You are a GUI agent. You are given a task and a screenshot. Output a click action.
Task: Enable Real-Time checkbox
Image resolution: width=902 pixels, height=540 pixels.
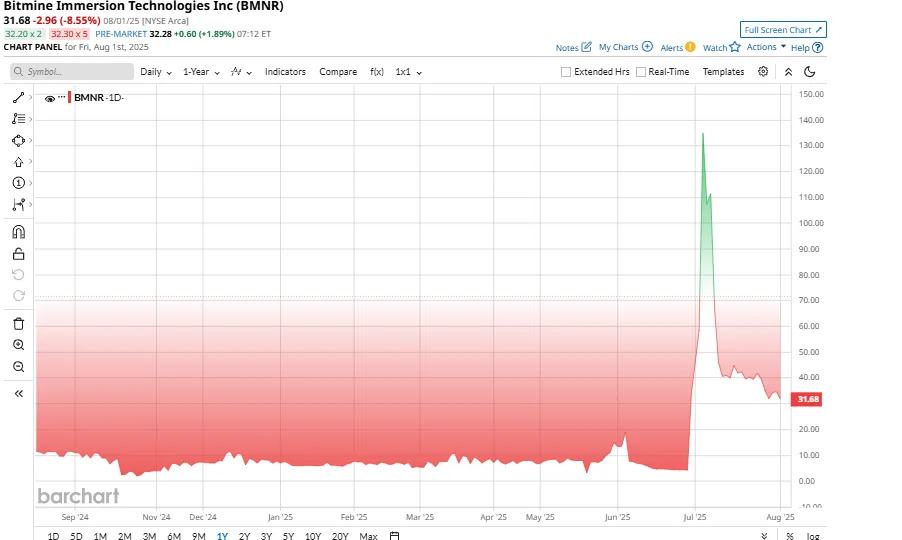pyautogui.click(x=641, y=72)
